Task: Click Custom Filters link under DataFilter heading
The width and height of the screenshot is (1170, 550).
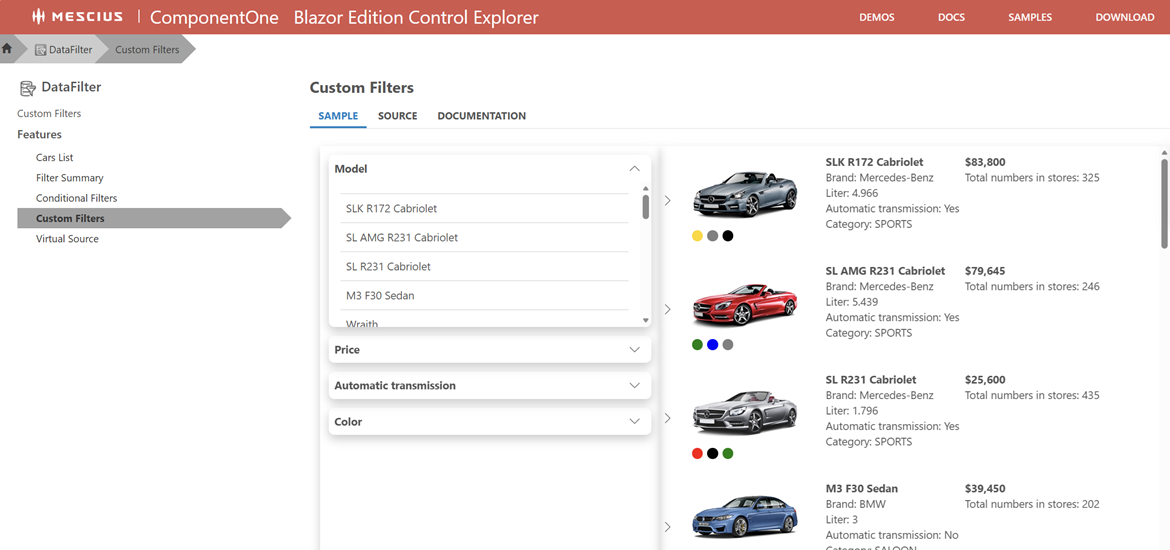Action: tap(49, 113)
